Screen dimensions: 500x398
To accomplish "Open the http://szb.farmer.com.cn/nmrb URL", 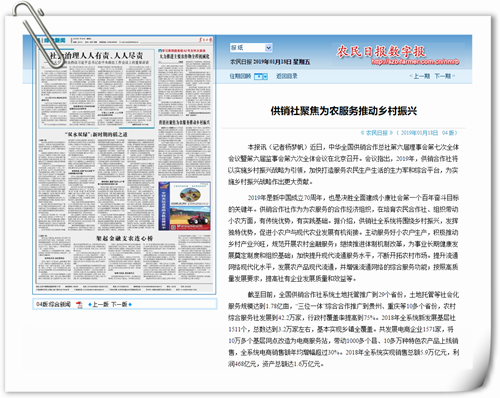I will click(415, 62).
